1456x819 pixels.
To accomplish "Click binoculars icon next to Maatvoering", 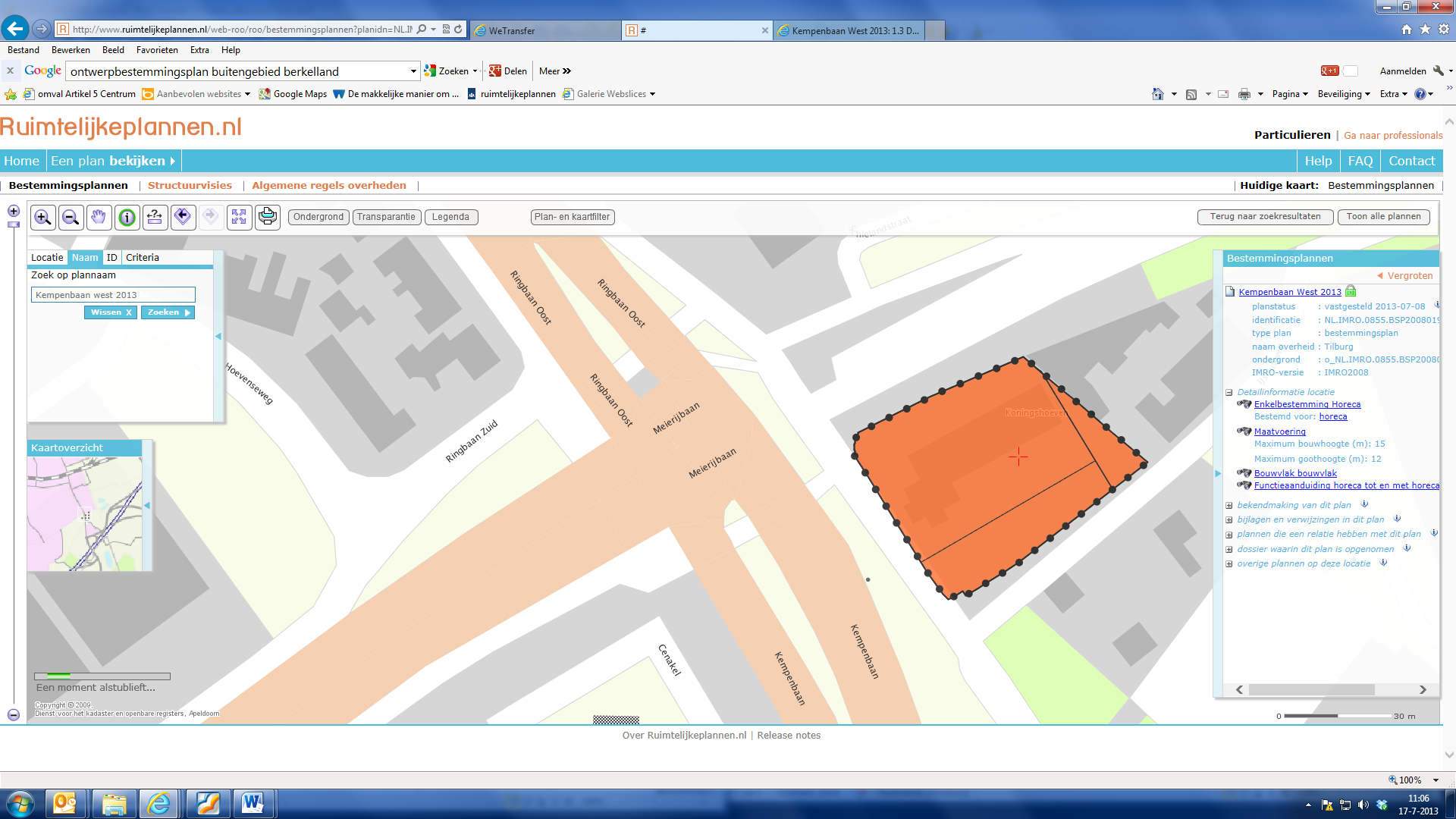I will [1244, 431].
